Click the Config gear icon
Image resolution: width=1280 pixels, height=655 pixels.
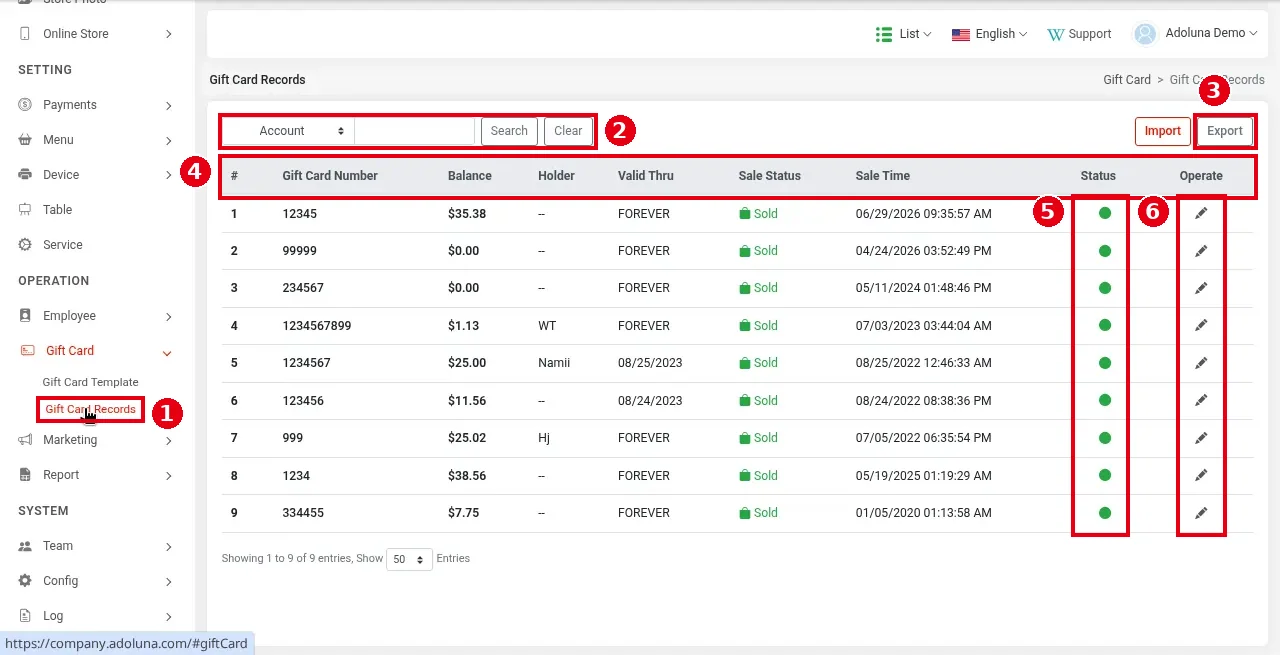tap(25, 581)
